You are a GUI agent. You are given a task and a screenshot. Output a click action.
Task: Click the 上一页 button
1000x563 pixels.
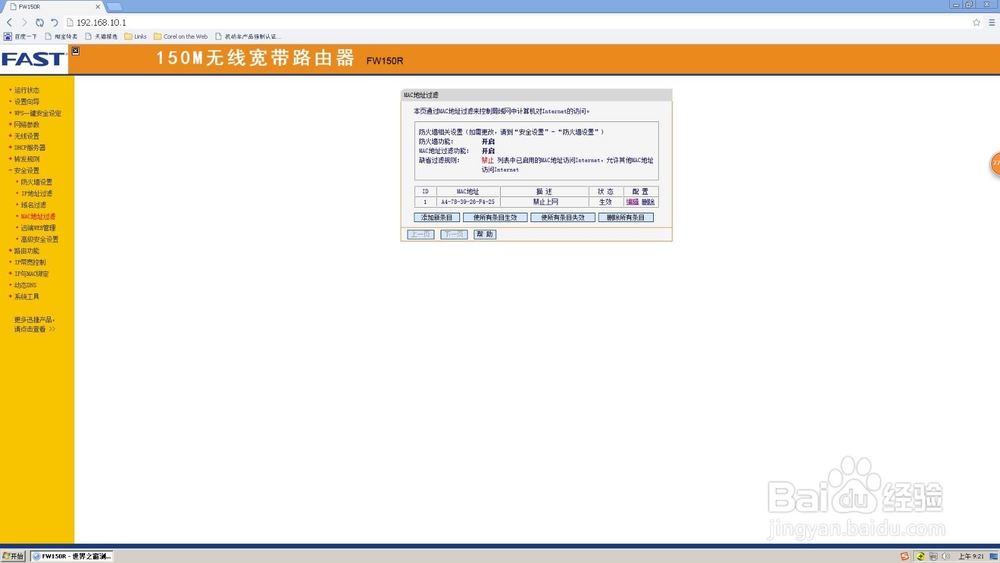420,235
